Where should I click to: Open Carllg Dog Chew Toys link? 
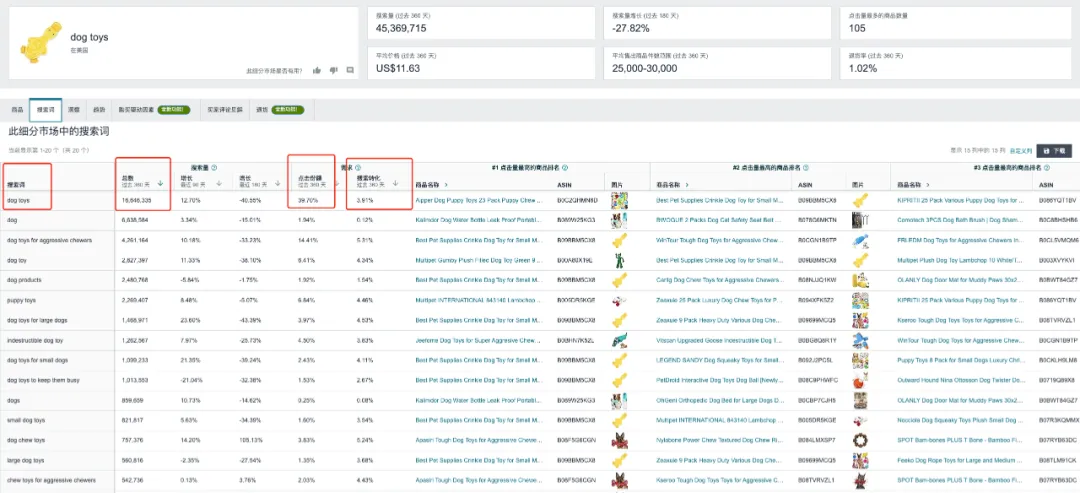click(x=720, y=280)
